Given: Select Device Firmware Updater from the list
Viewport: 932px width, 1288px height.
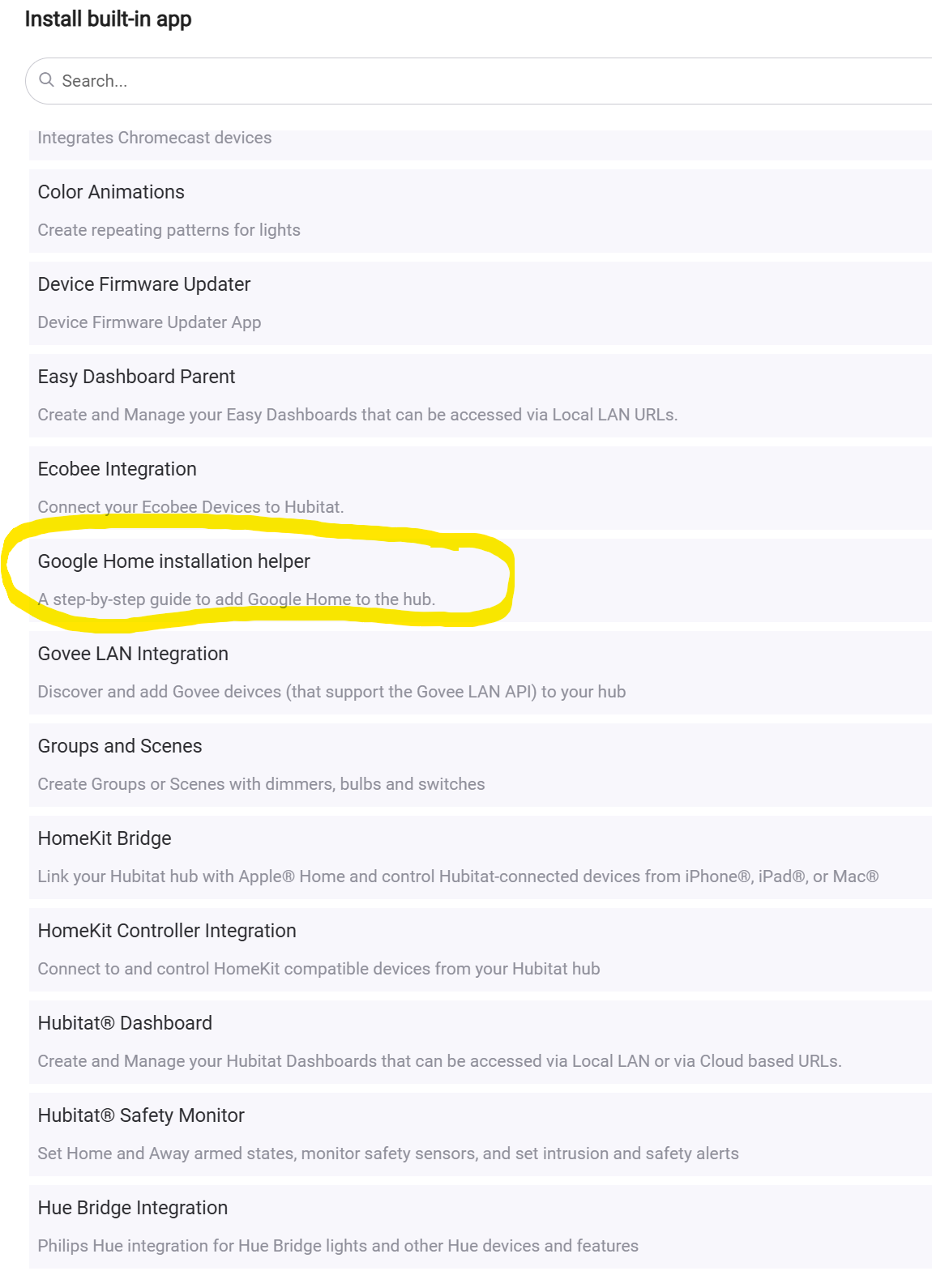Looking at the screenshot, I should [x=481, y=303].
